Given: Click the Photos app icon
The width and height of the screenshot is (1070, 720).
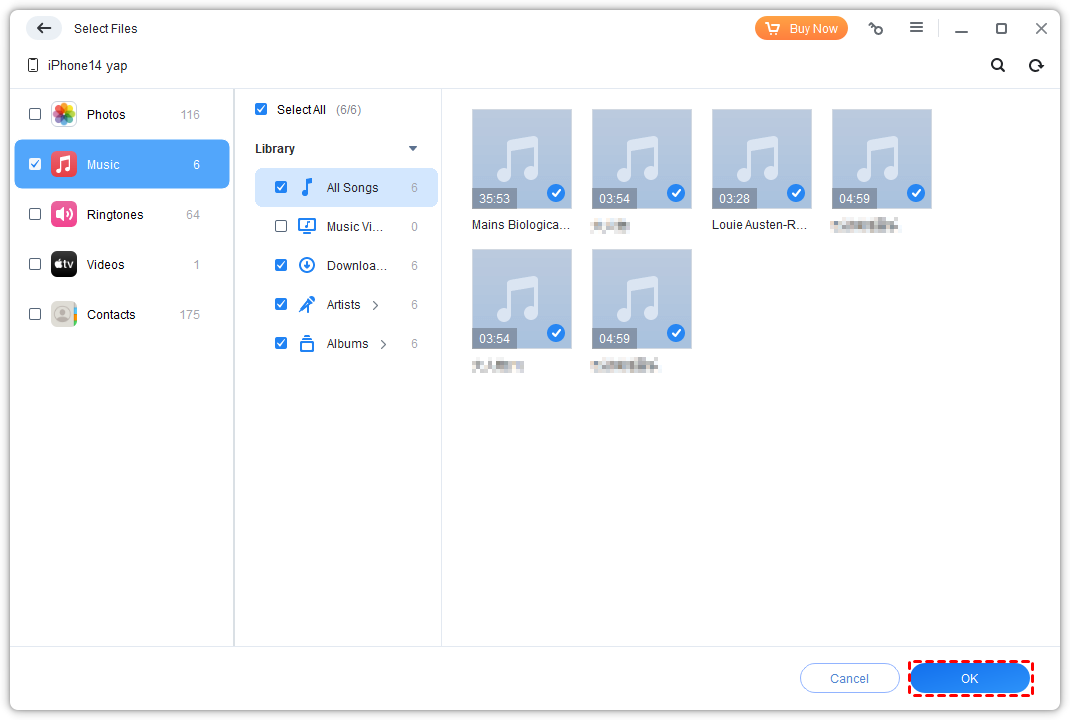Looking at the screenshot, I should point(64,114).
